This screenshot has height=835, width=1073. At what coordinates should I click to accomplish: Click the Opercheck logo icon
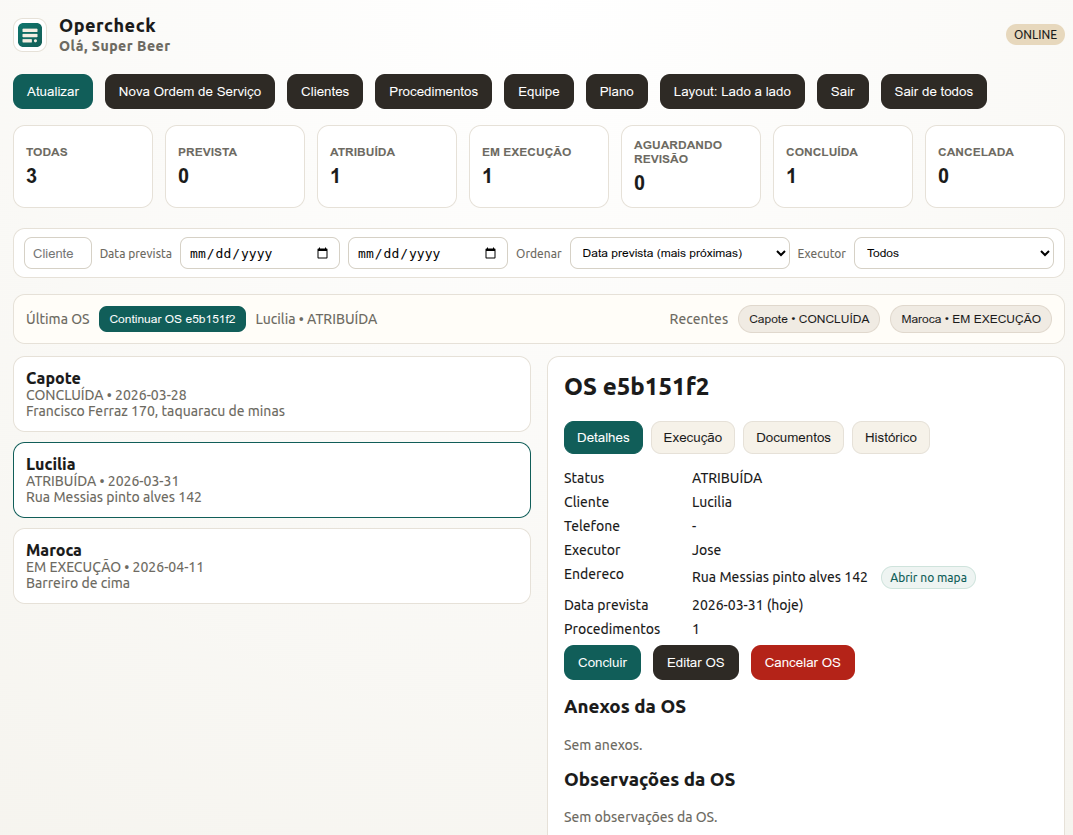[29, 34]
